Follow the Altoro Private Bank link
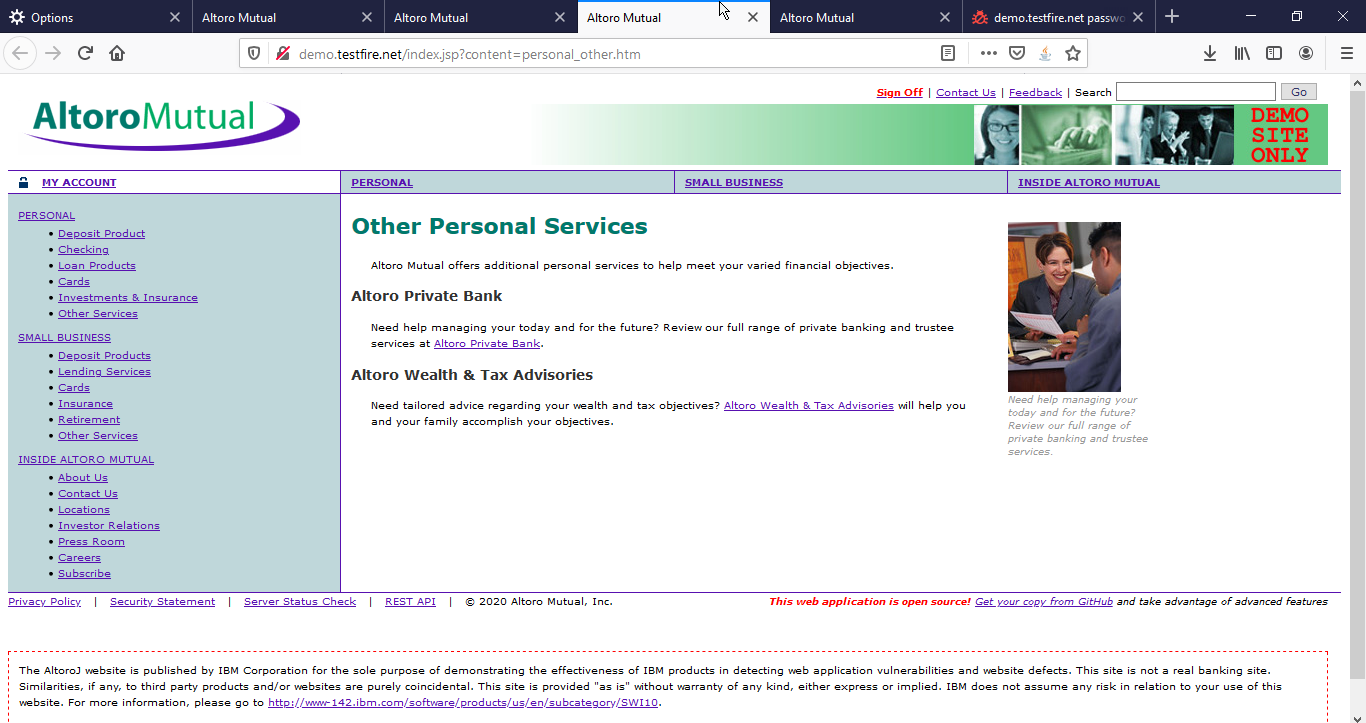This screenshot has width=1366, height=723. point(487,343)
